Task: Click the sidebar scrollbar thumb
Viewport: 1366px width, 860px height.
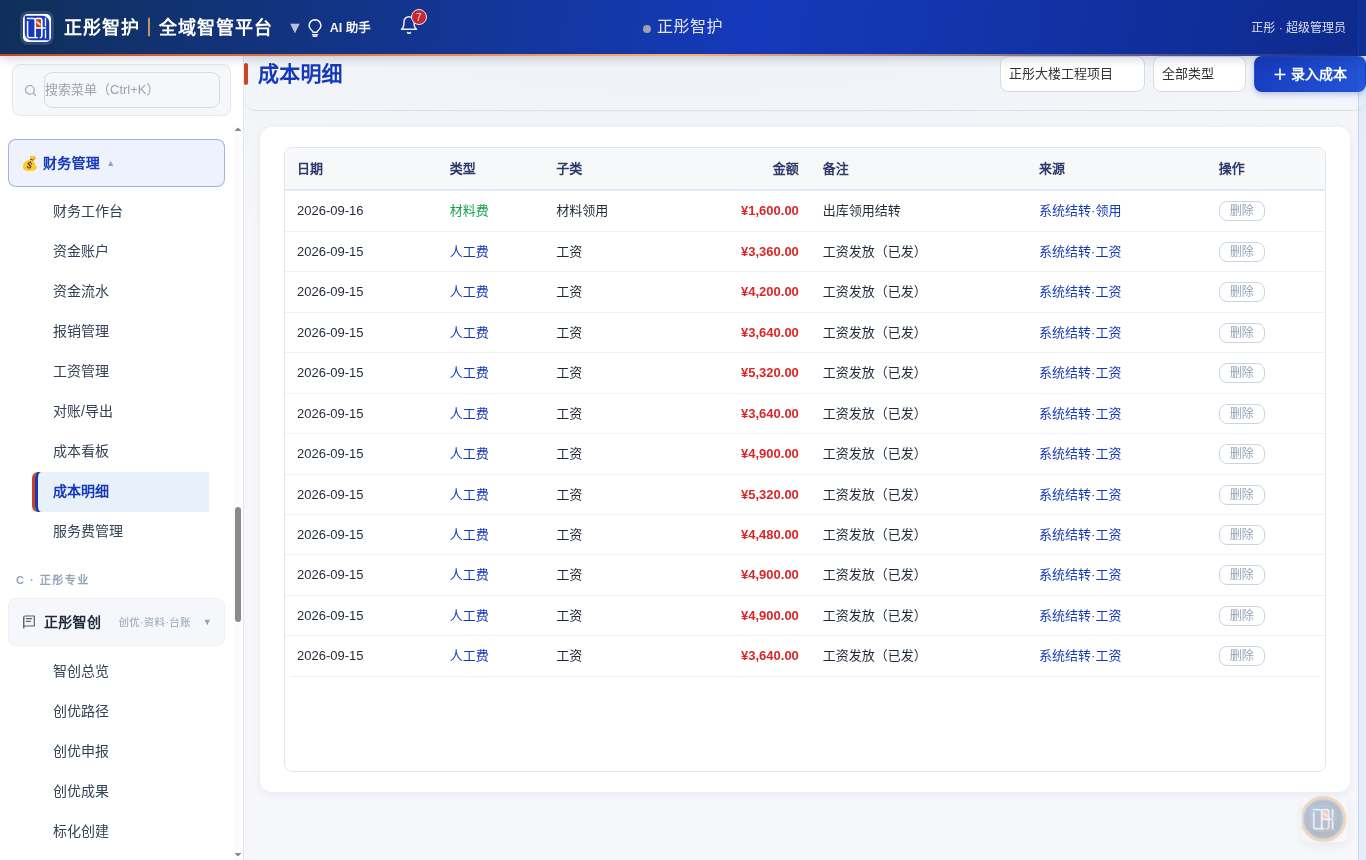Action: [238, 564]
